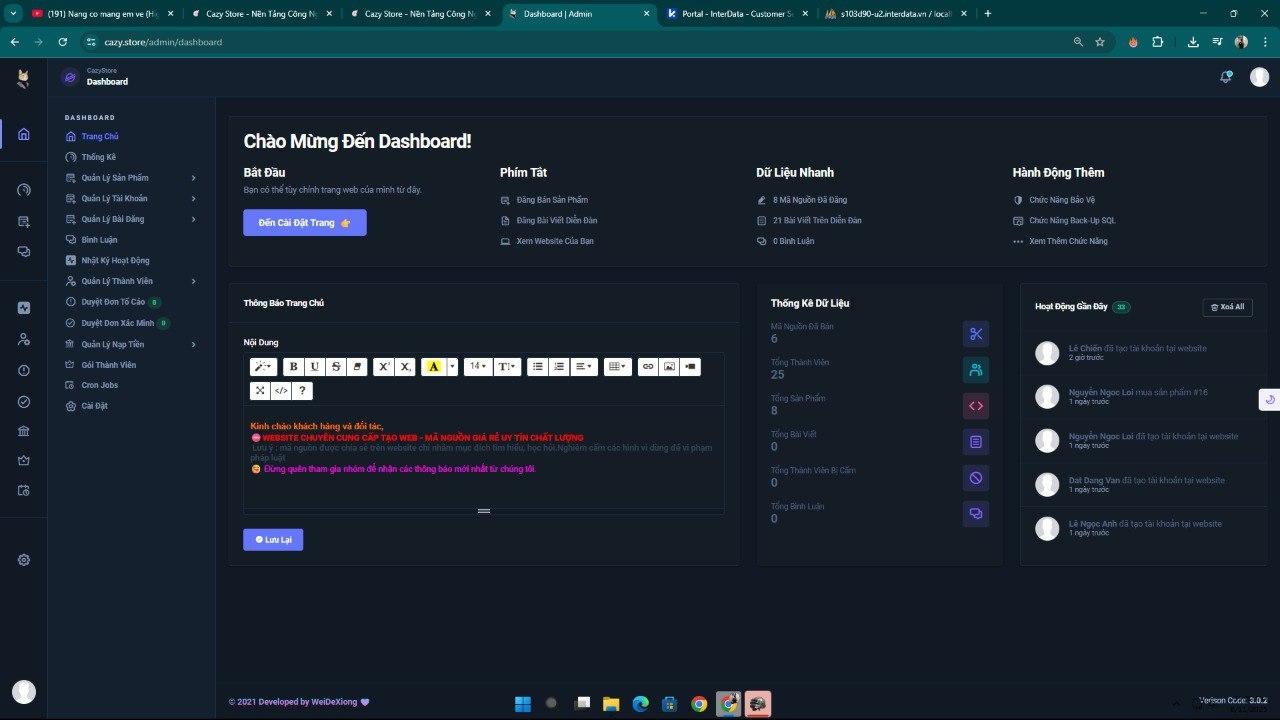The width and height of the screenshot is (1280, 720).
Task: Click the scissors icon beside Mã Nguồn Đã Bán
Action: coord(976,334)
